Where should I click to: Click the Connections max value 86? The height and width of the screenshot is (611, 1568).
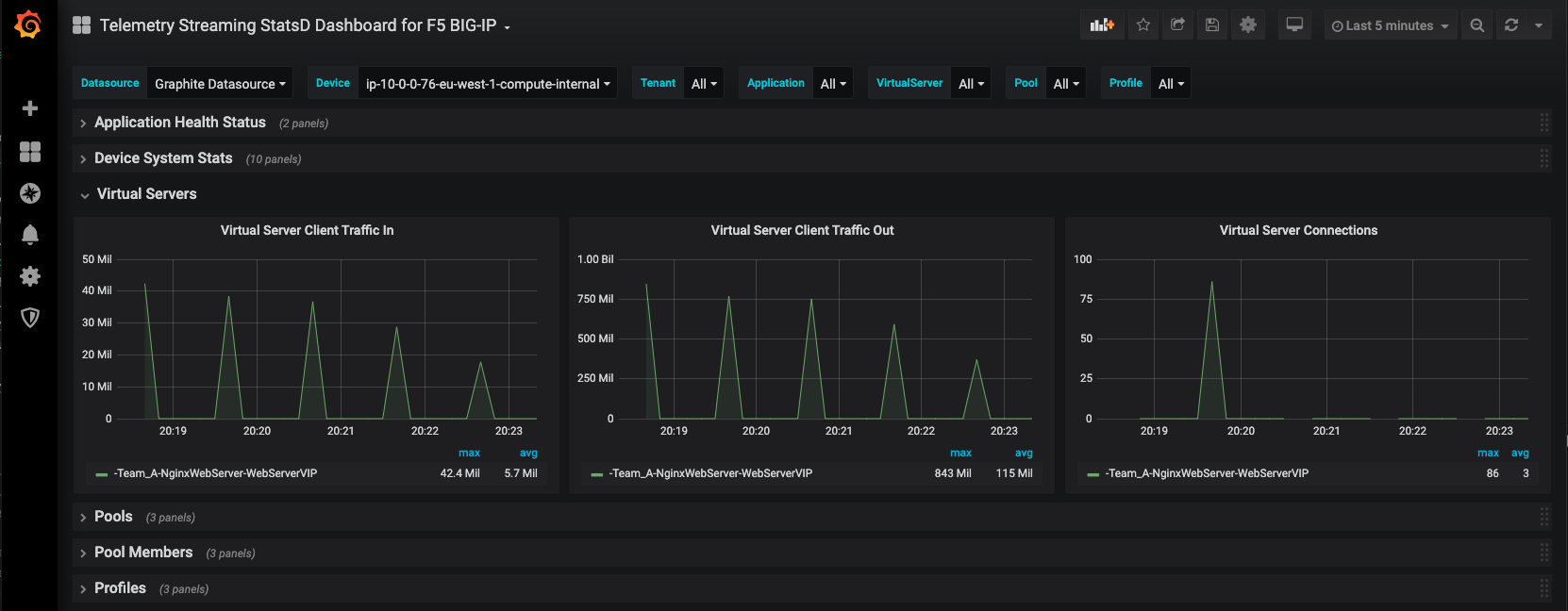[1493, 473]
